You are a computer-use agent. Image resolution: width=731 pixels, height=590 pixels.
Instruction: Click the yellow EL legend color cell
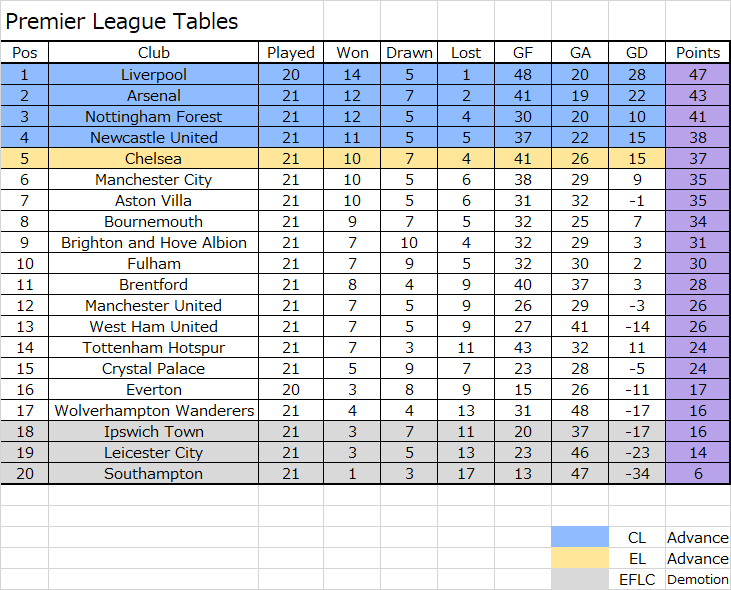click(x=579, y=558)
